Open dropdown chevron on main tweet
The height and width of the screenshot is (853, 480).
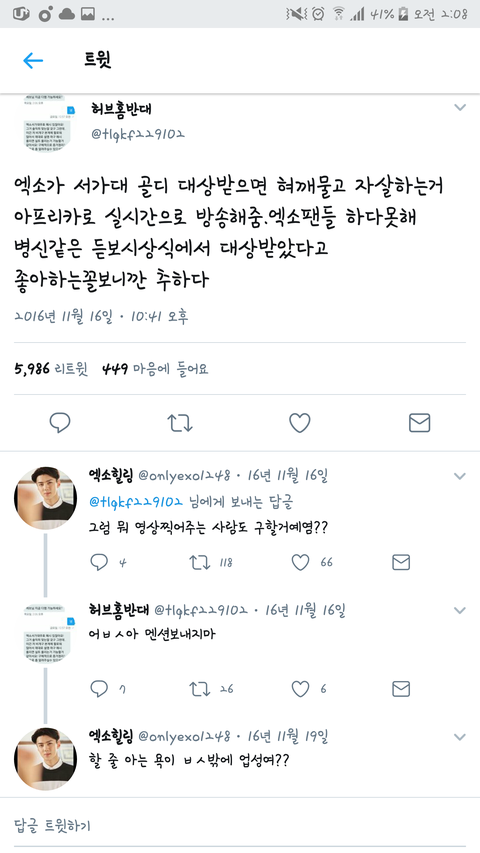(460, 108)
